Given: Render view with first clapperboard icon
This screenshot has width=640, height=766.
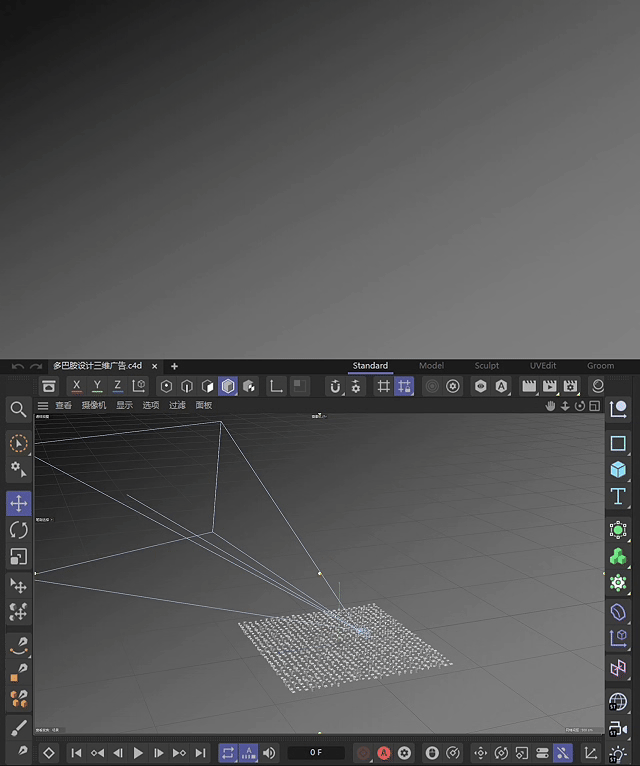Looking at the screenshot, I should tap(529, 386).
